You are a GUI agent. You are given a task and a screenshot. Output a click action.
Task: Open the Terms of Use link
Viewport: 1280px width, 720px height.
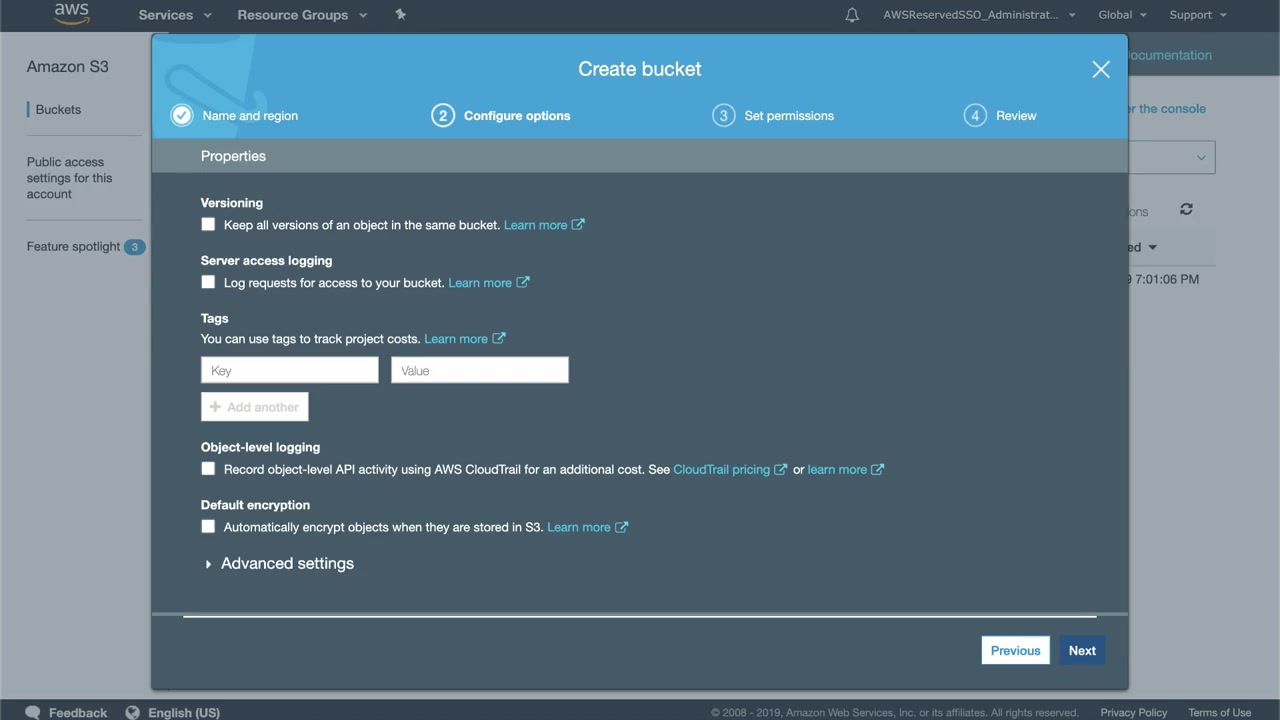(1220, 713)
